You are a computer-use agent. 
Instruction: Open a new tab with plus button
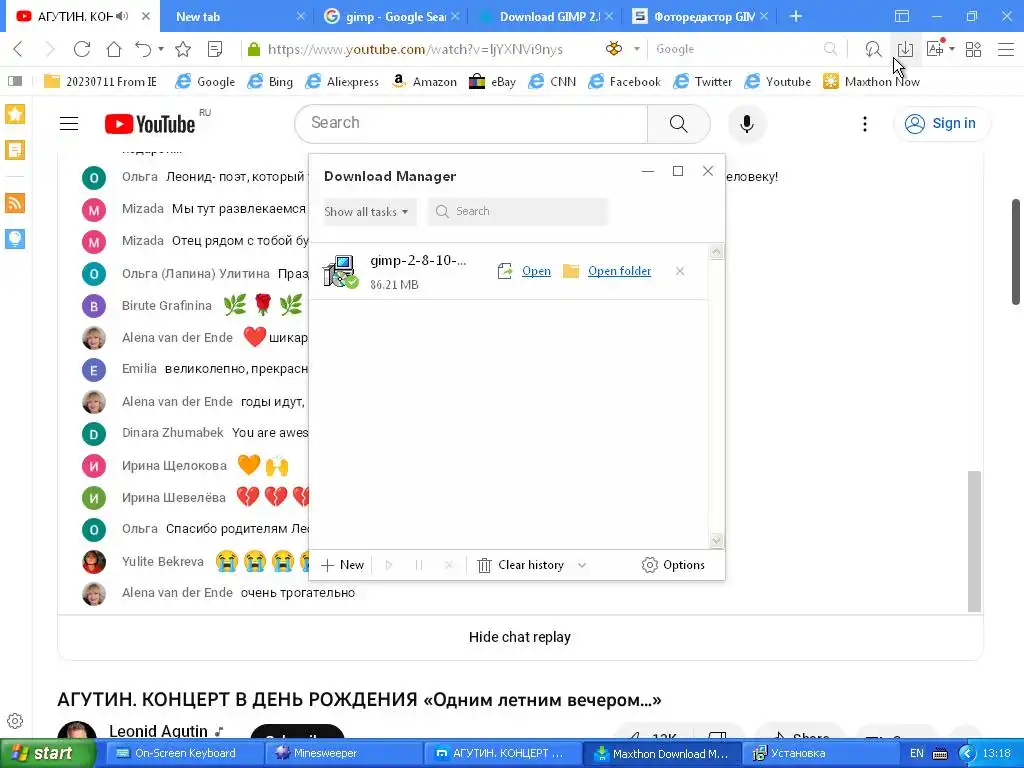tap(795, 16)
